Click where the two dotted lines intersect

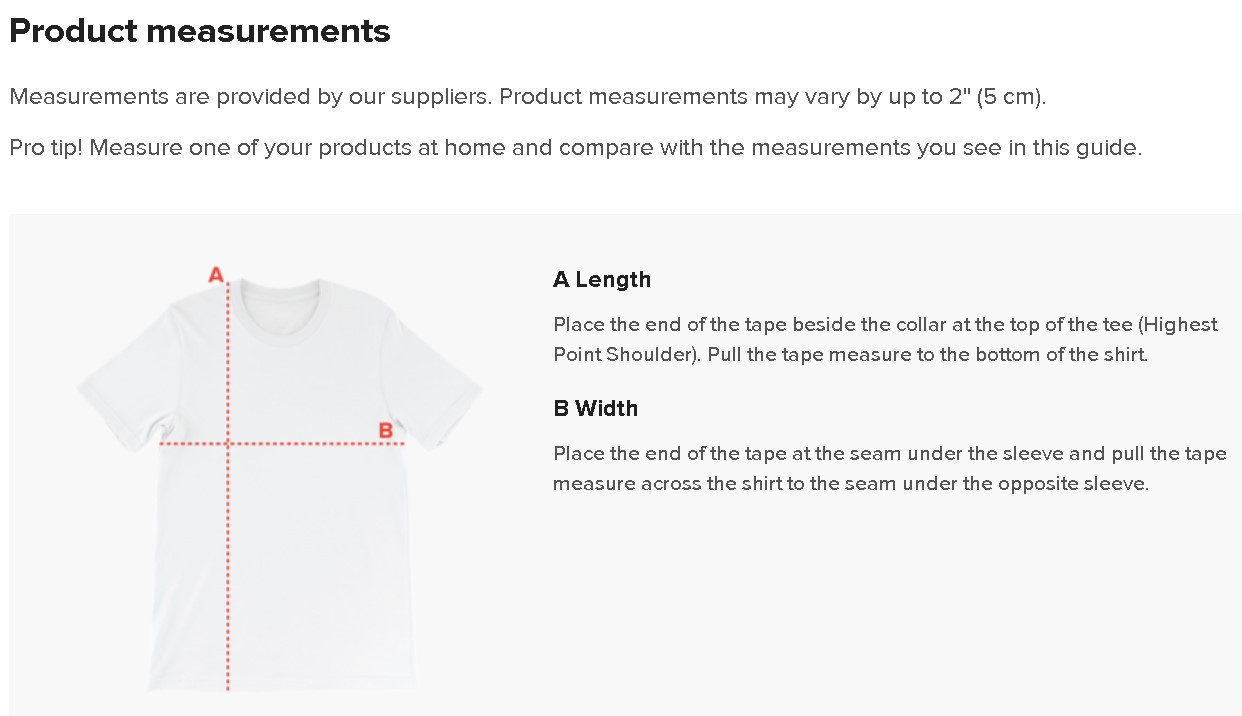tap(229, 442)
